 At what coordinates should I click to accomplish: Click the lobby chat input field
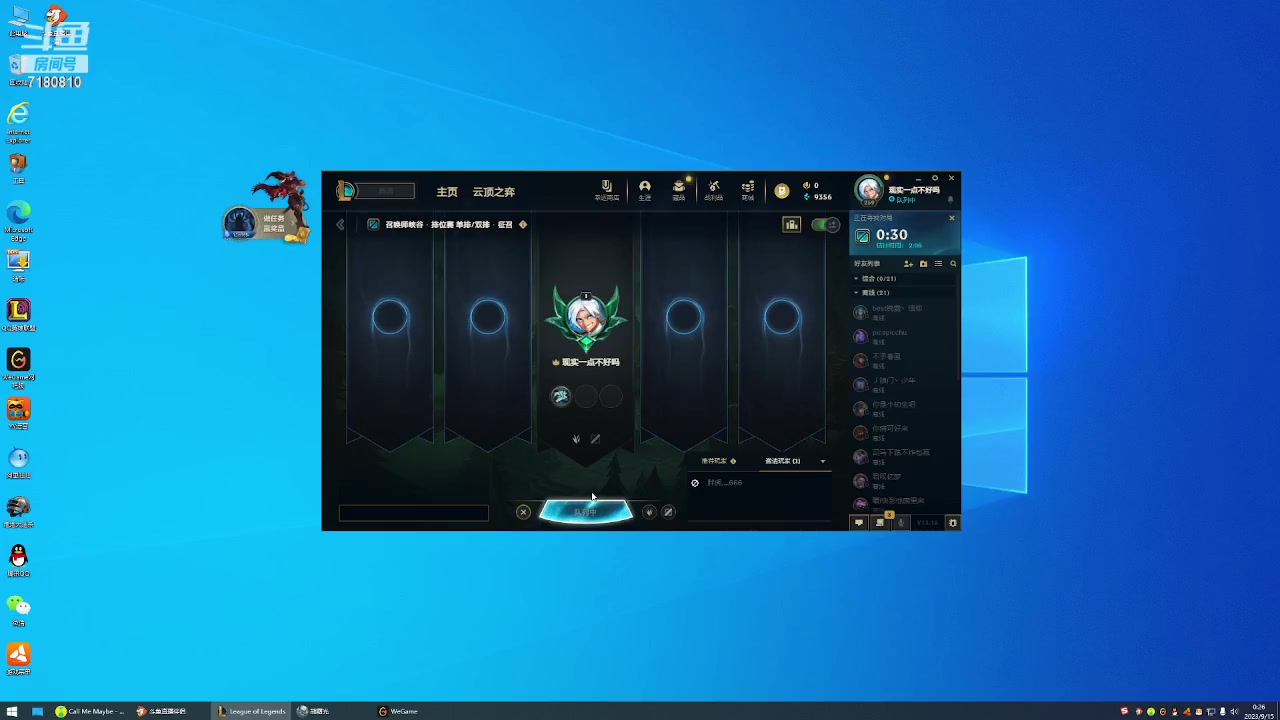click(x=414, y=513)
